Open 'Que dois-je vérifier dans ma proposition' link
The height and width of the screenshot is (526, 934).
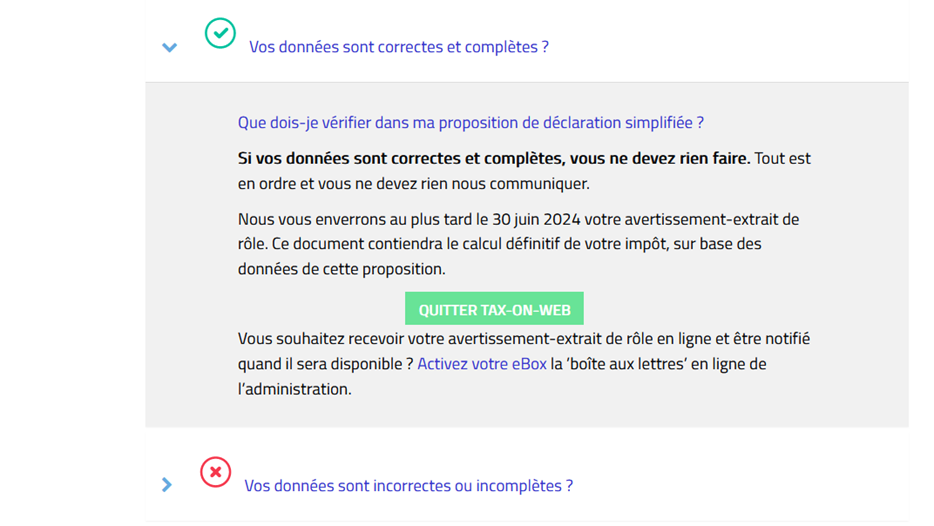pyautogui.click(x=471, y=123)
